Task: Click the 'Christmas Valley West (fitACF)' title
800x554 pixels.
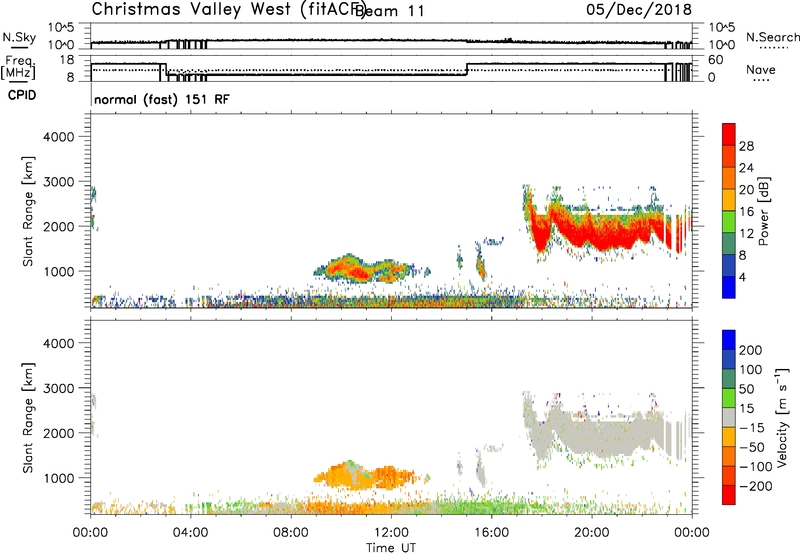Action: 228,10
